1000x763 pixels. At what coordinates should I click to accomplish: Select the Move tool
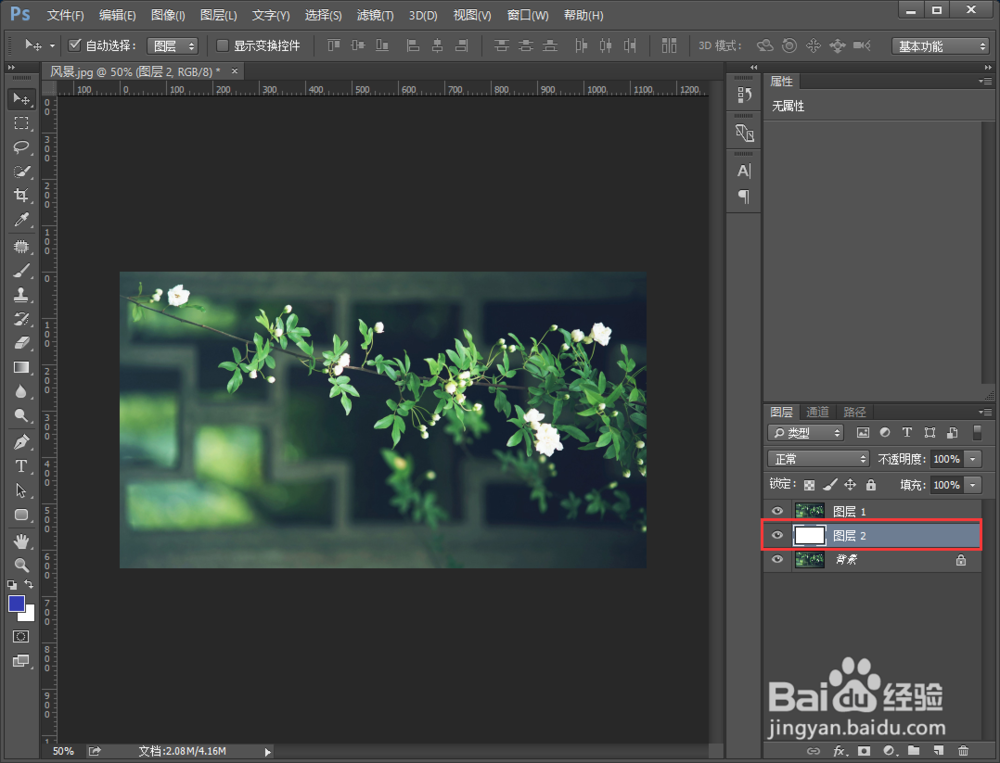21,99
